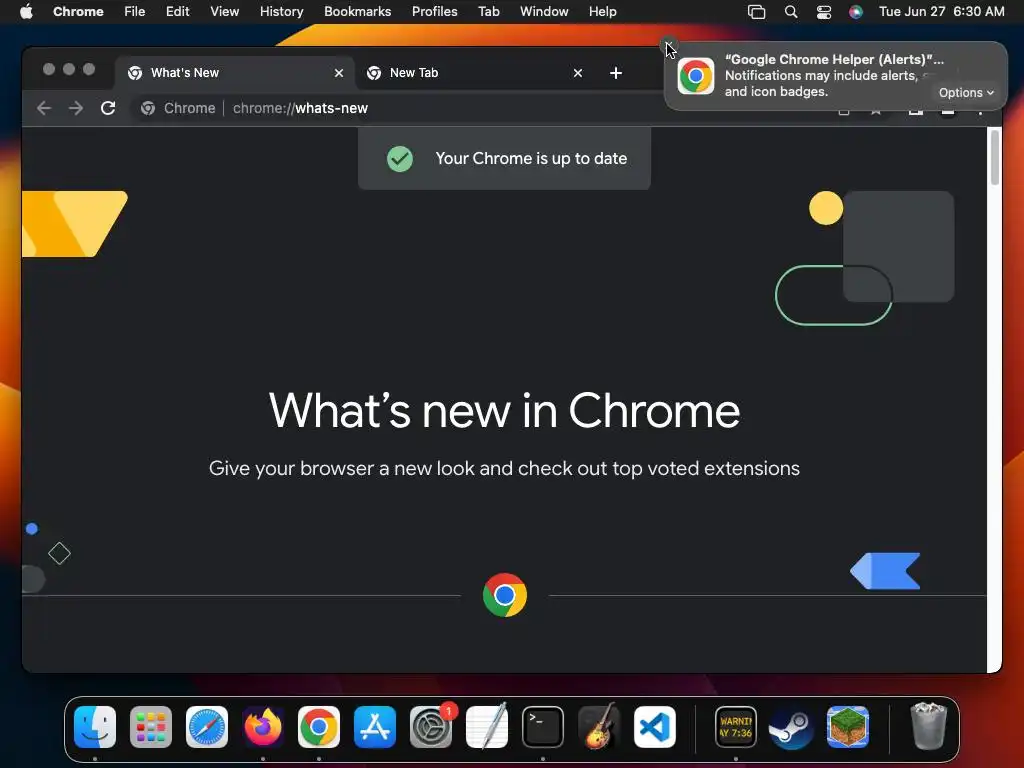Open TextEdit from the dock
This screenshot has height=768, width=1024.
487,727
